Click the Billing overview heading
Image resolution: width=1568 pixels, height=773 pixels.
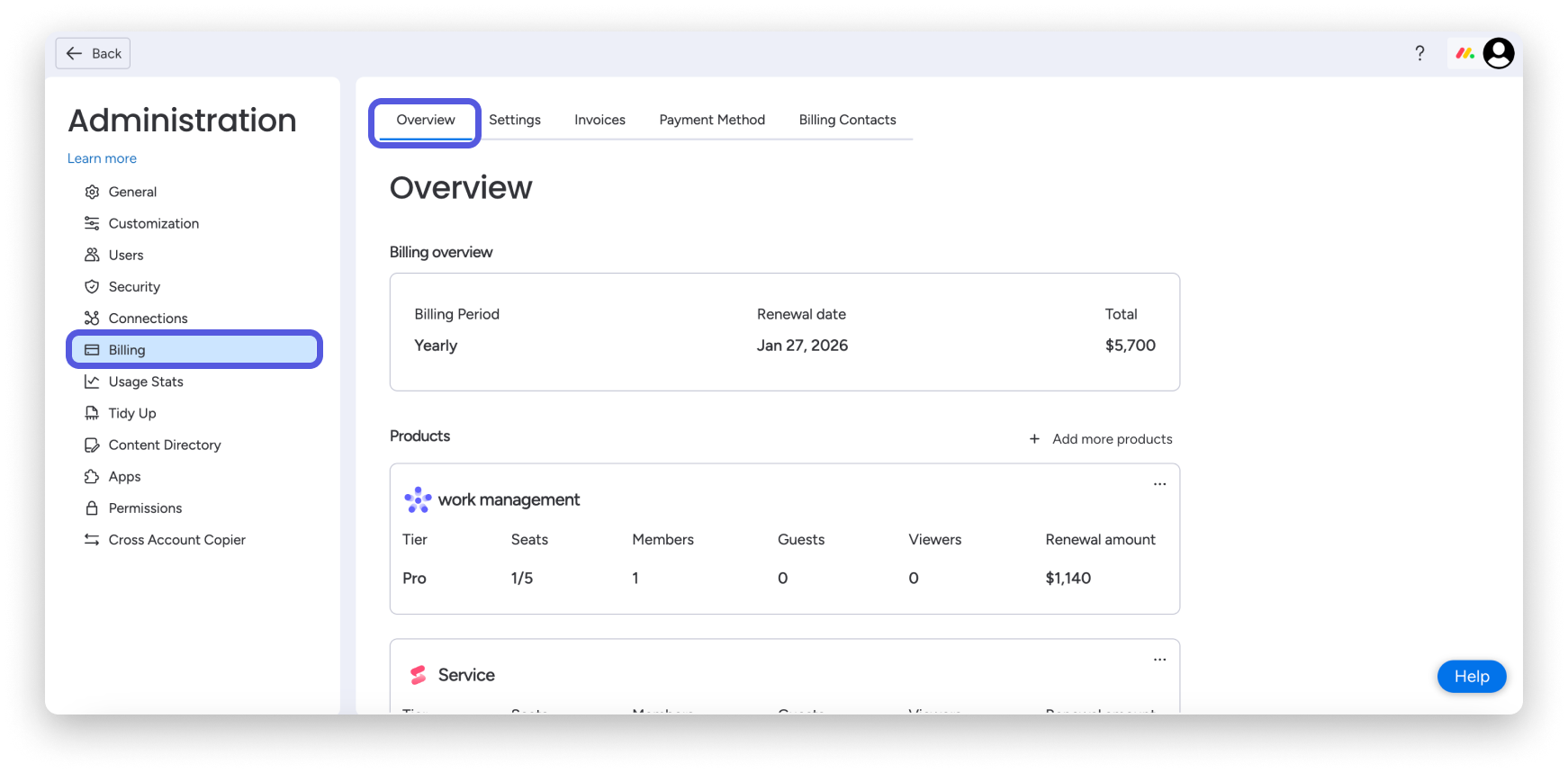pyautogui.click(x=441, y=252)
